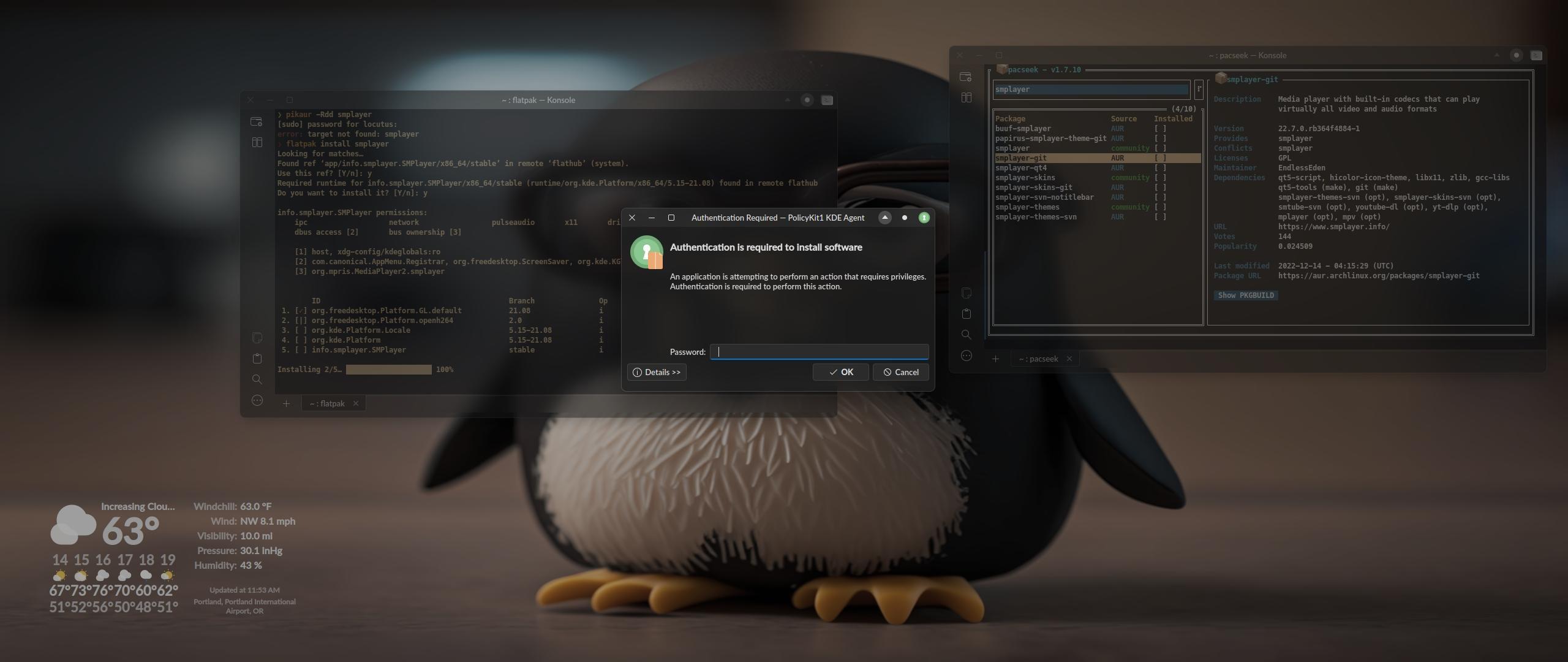This screenshot has height=662, width=1568.
Task: Toggle installed checkbox for smplayer-git package
Action: 1160,158
